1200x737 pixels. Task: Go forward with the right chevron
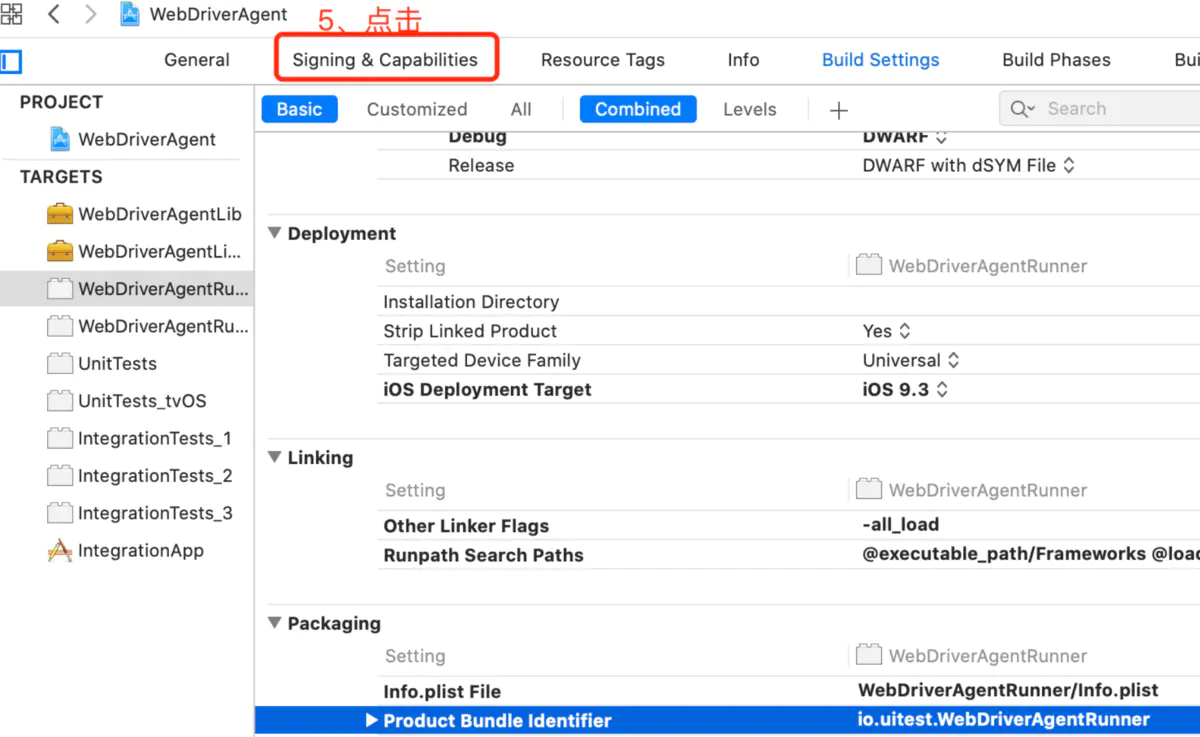pos(91,14)
